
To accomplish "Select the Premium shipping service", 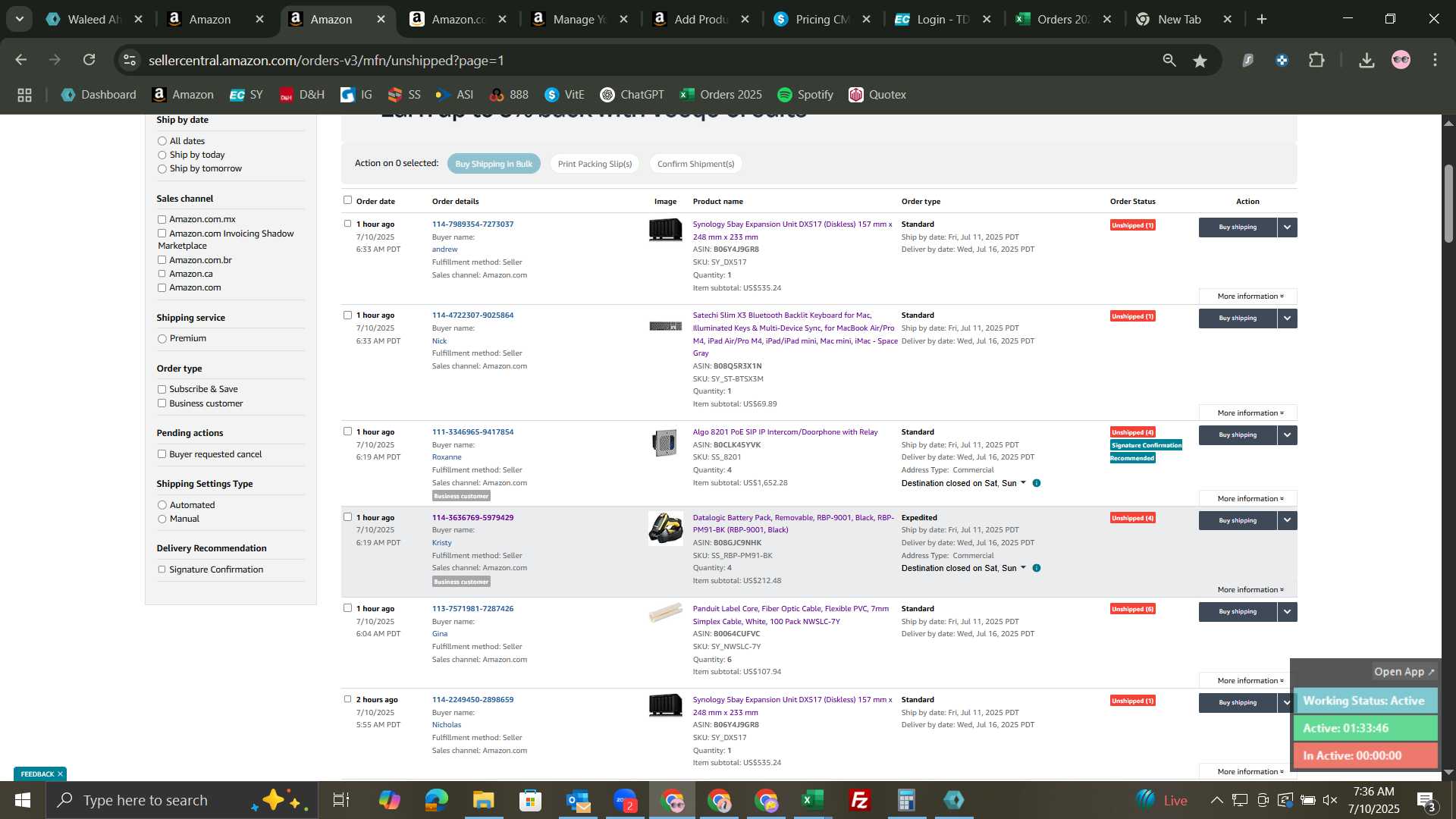I will click(162, 339).
